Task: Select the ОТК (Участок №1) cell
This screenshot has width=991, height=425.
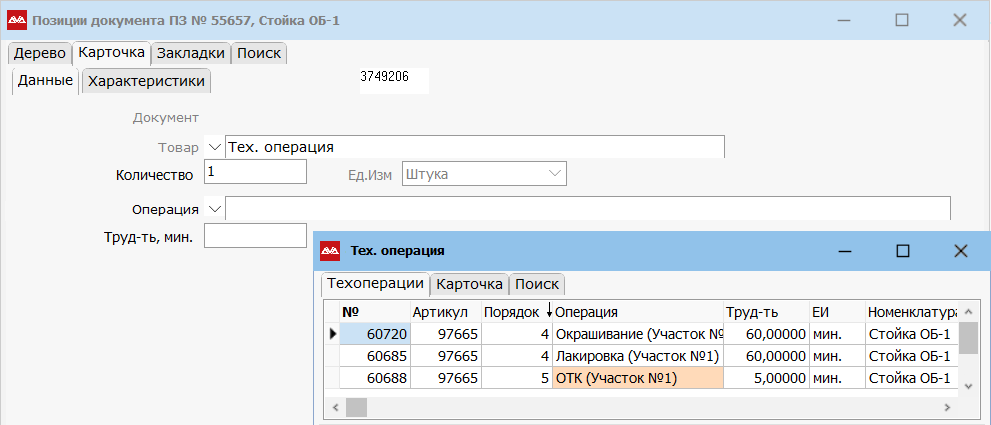Action: (637, 378)
